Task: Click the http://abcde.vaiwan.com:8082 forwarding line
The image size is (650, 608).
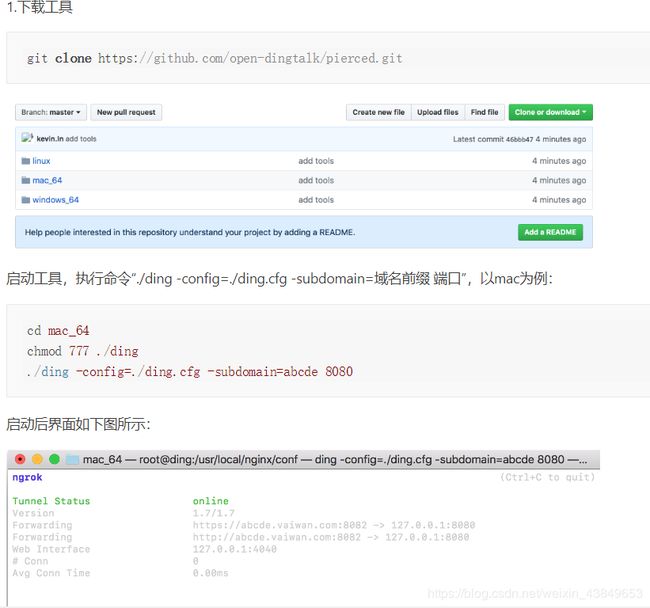Action: (x=331, y=537)
